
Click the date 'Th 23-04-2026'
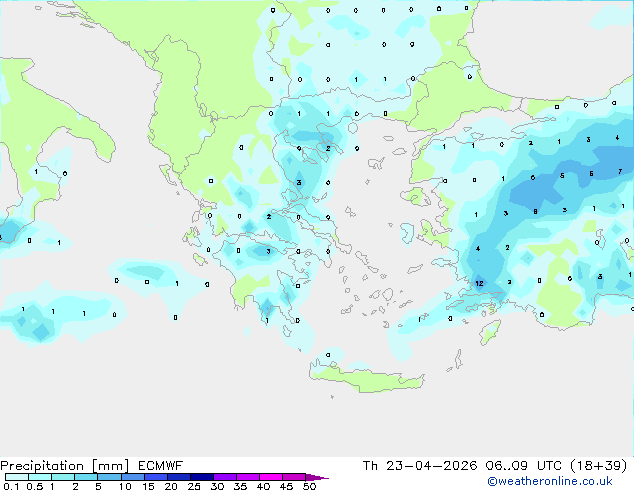[420, 466]
